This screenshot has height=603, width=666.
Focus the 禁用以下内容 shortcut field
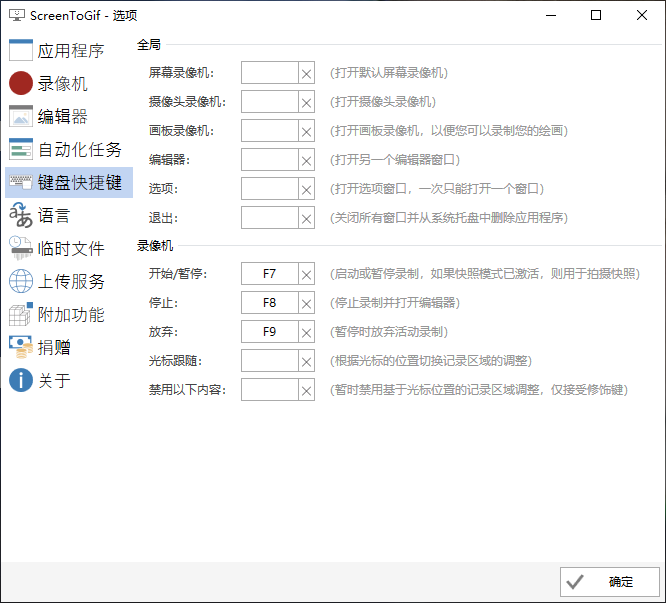pos(270,390)
